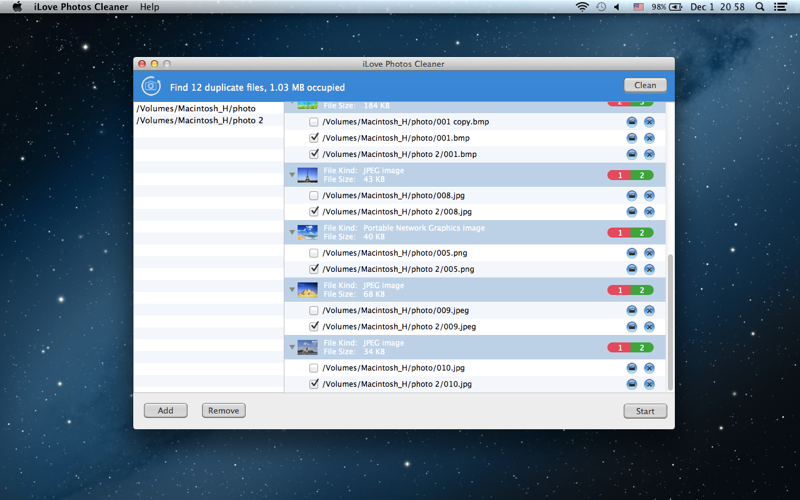Check the photo/010.jpg checkbox

coord(314,368)
